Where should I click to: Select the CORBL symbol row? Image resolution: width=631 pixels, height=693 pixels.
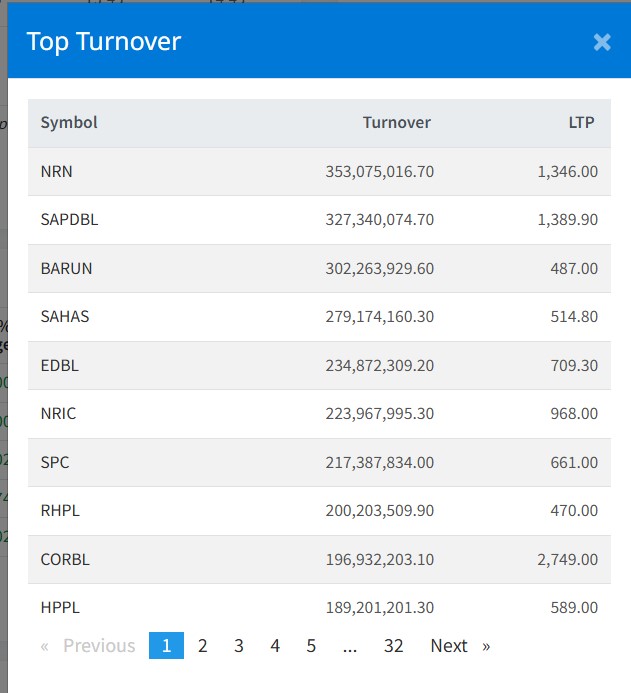65,559
